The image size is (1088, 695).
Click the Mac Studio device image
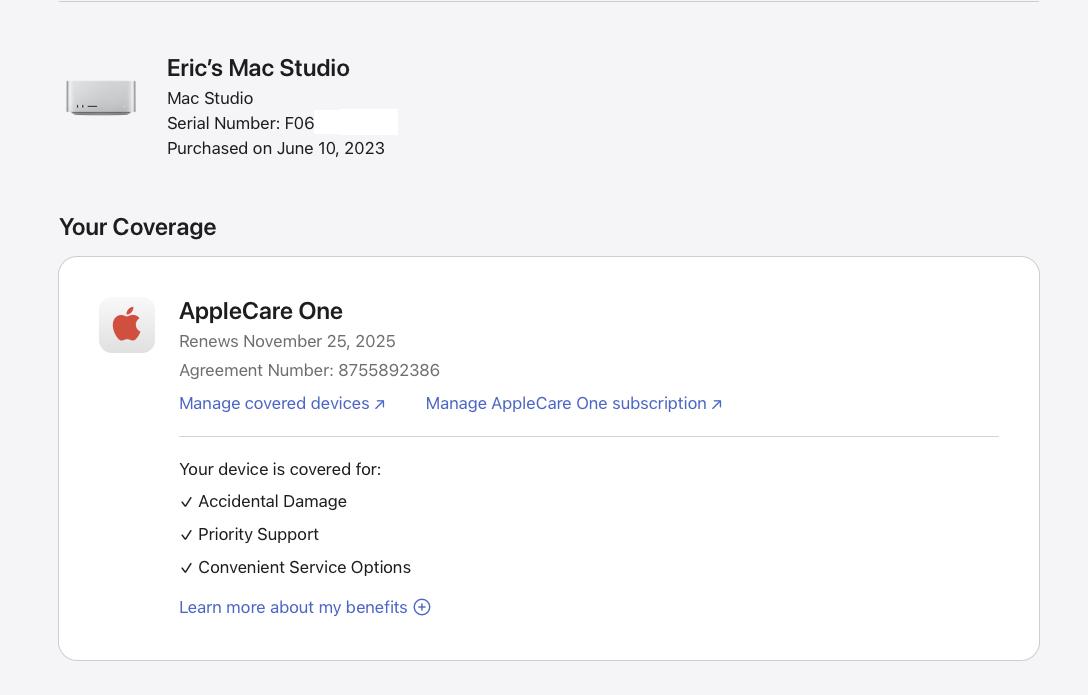click(101, 98)
